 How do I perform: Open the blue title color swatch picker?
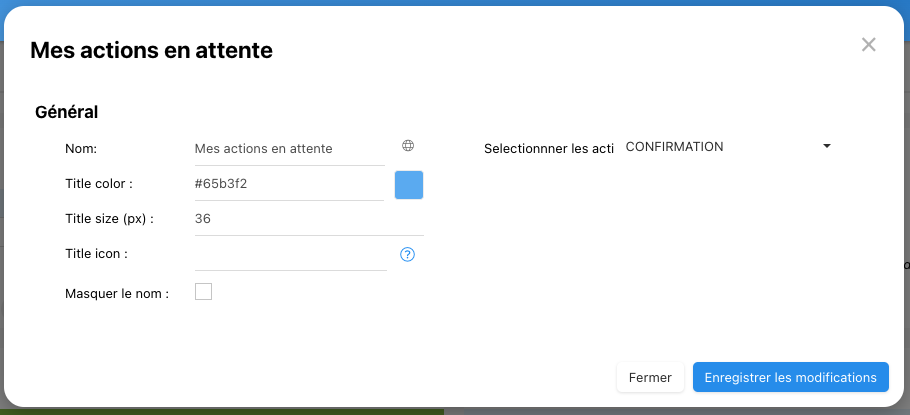point(409,185)
